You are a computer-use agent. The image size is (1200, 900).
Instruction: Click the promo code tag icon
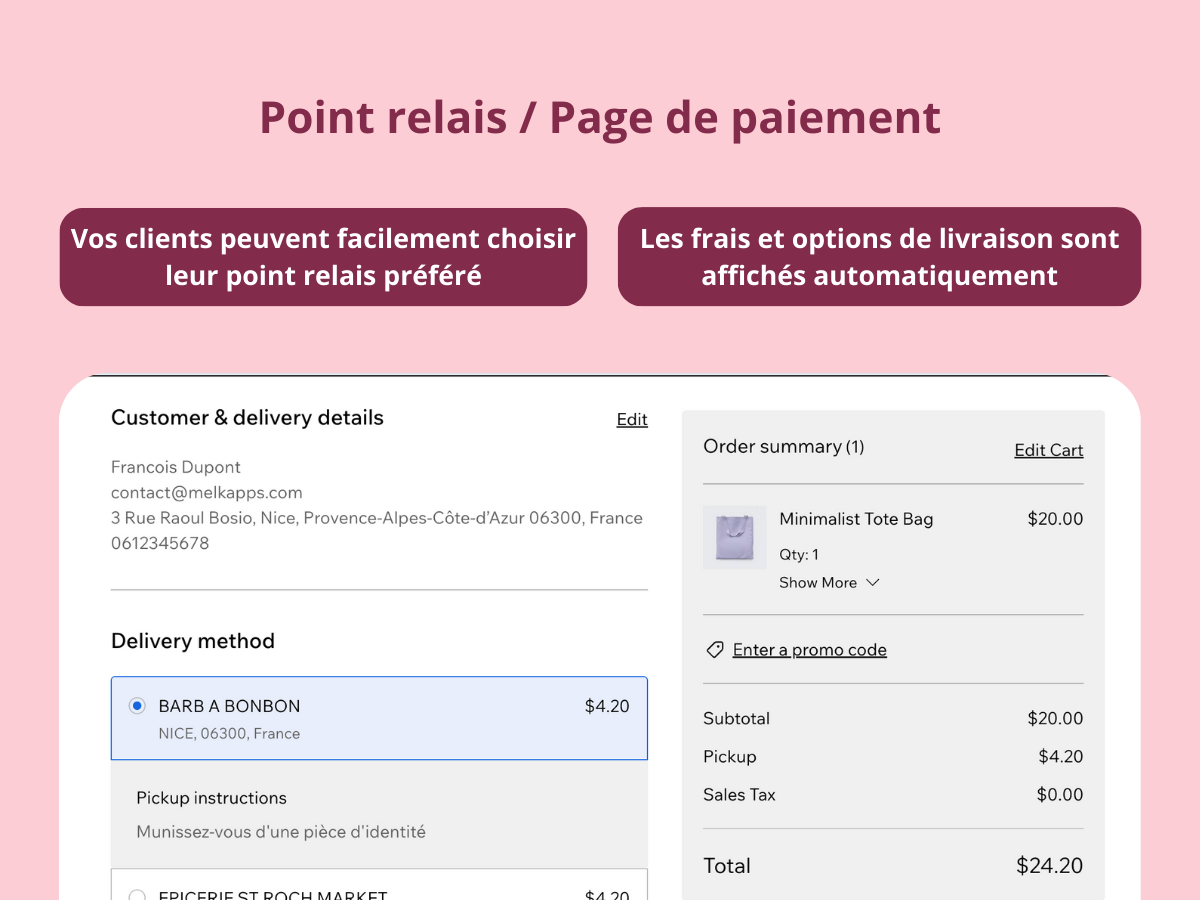(714, 650)
